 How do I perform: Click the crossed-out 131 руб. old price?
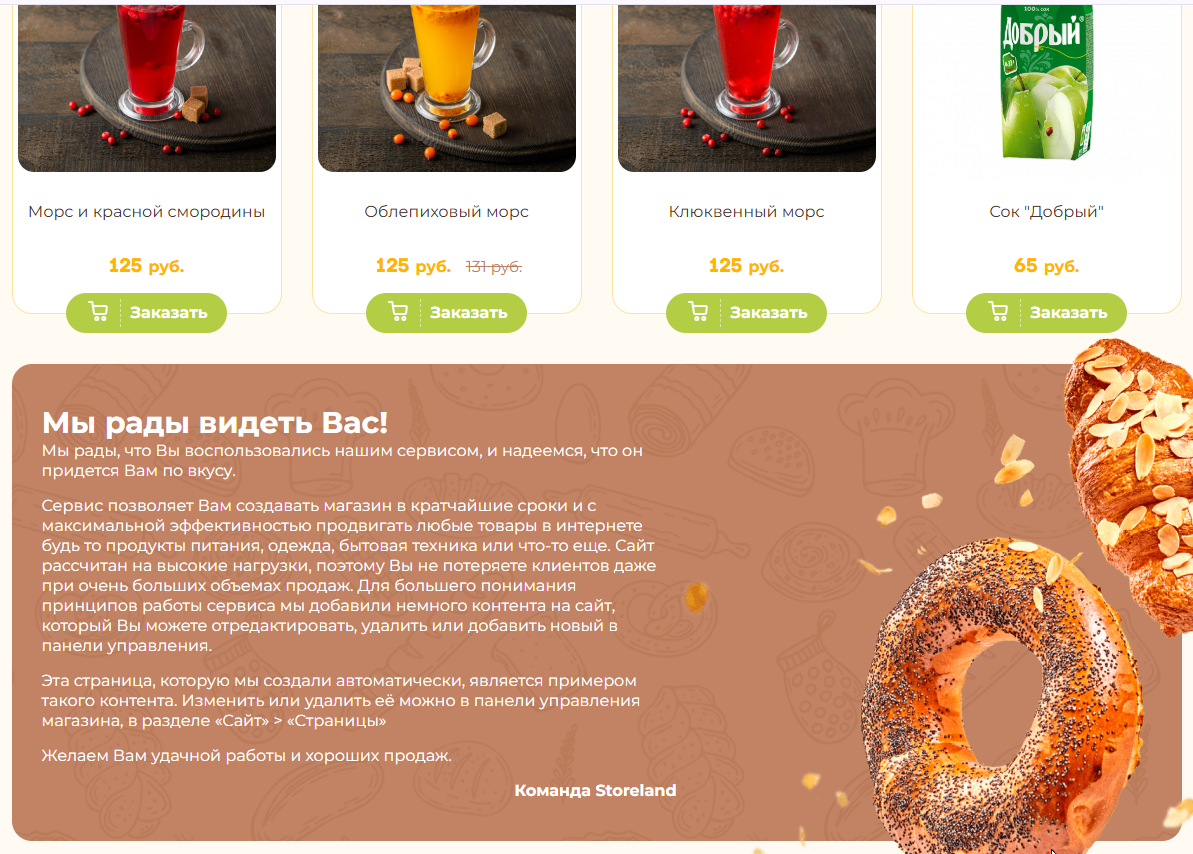494,267
